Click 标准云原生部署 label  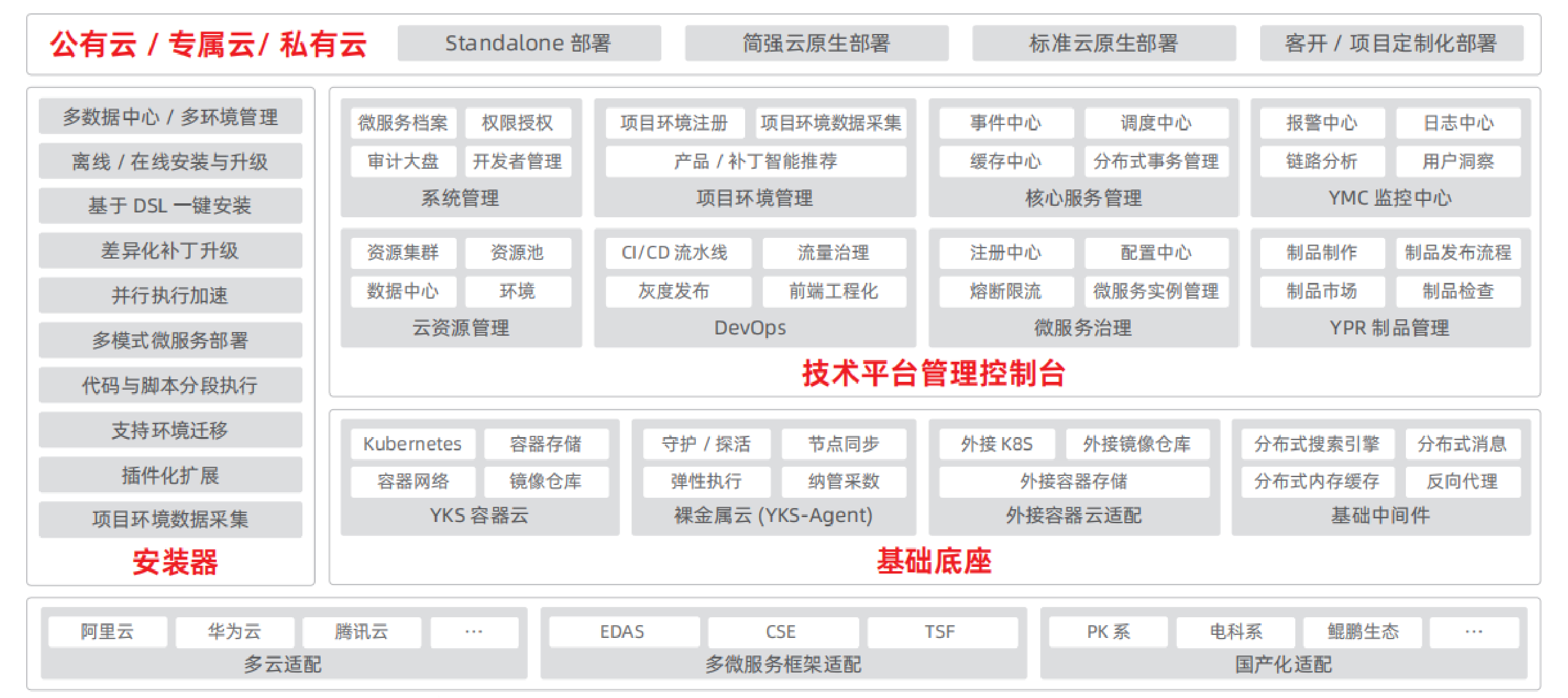tap(1103, 43)
